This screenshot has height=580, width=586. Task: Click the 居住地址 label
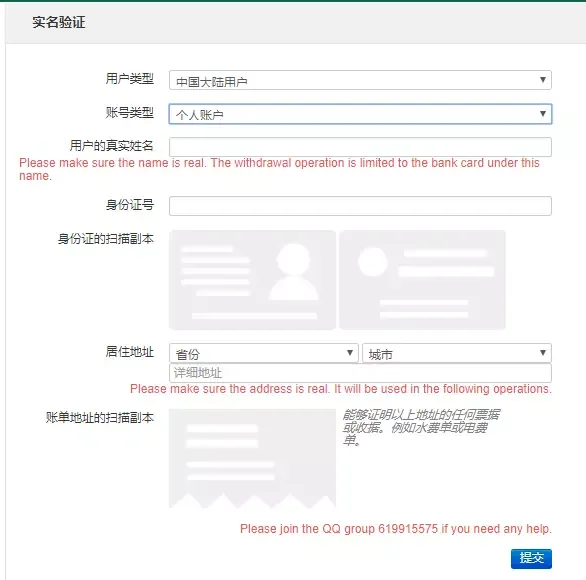tap(130, 352)
